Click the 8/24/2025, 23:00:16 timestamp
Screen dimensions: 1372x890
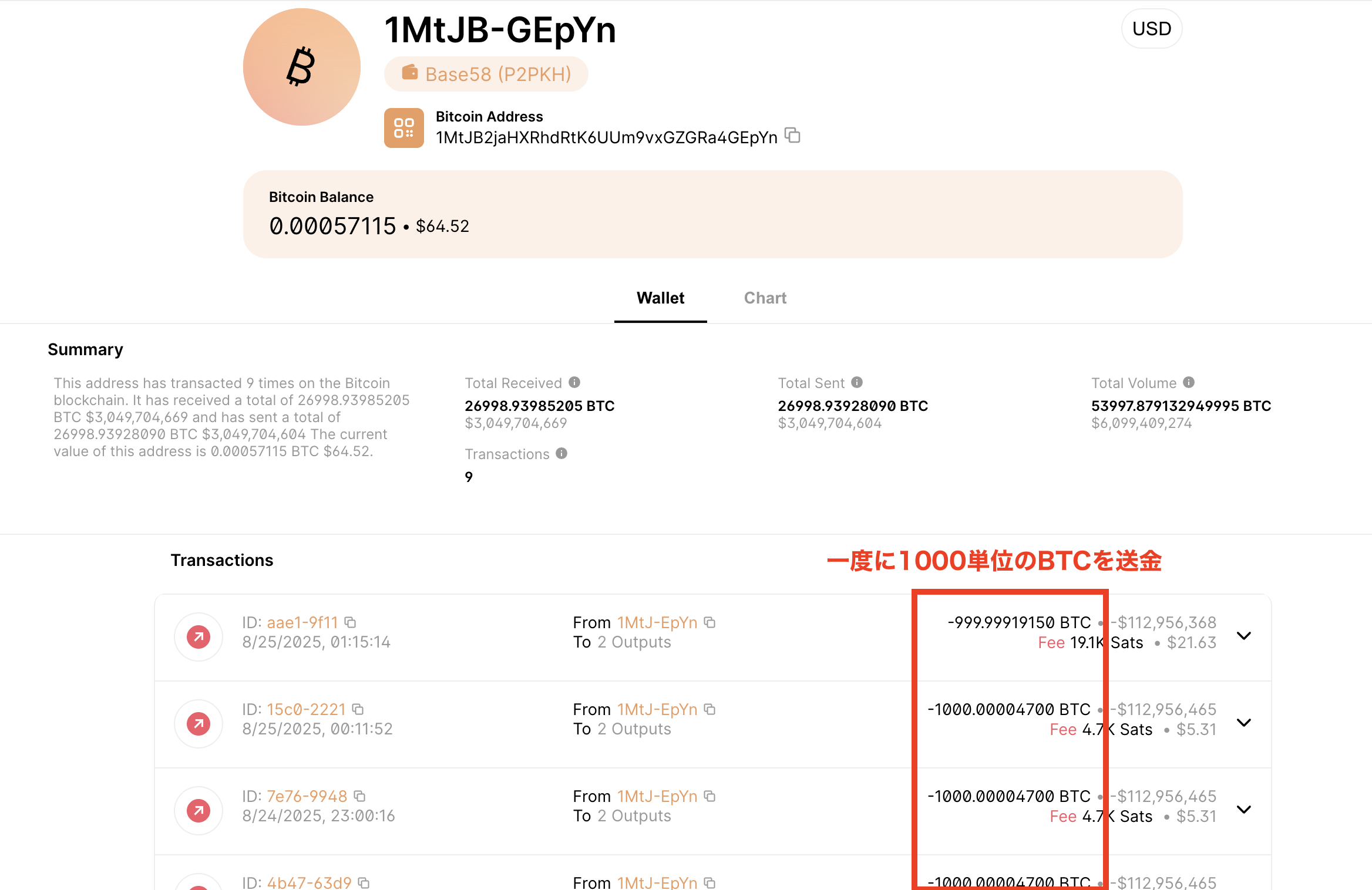[x=319, y=816]
